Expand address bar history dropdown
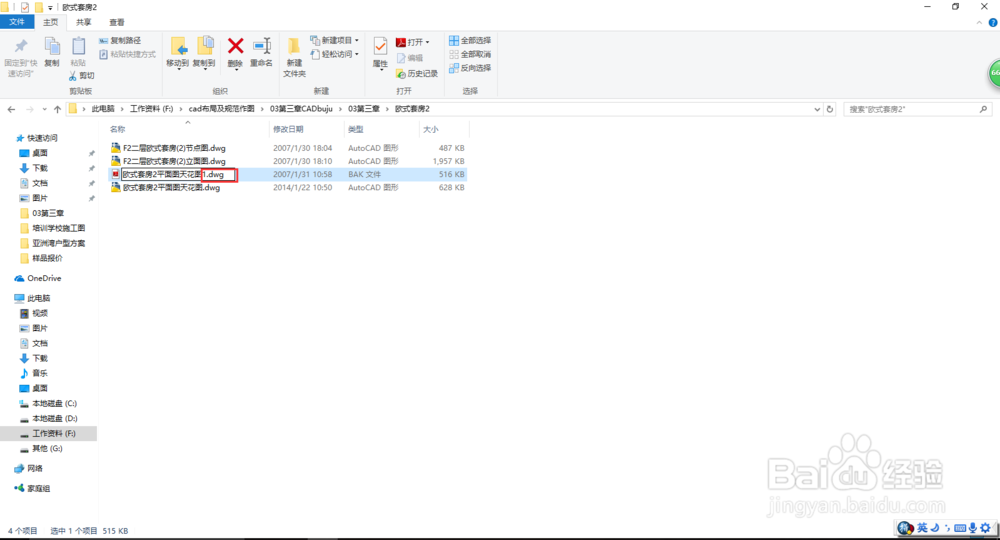 817,109
